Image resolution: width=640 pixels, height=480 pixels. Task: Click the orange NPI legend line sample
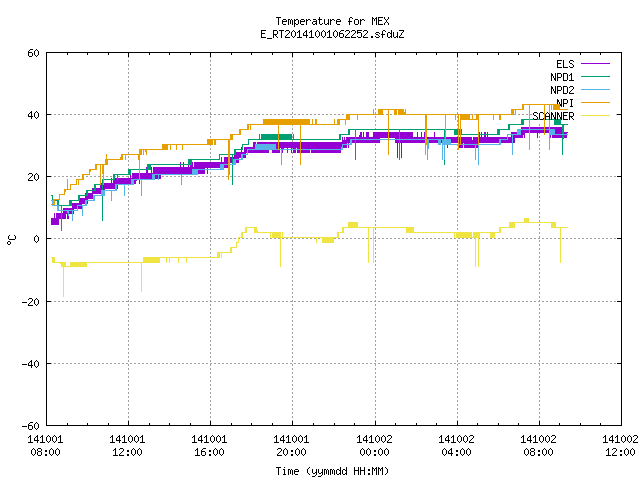(595, 103)
